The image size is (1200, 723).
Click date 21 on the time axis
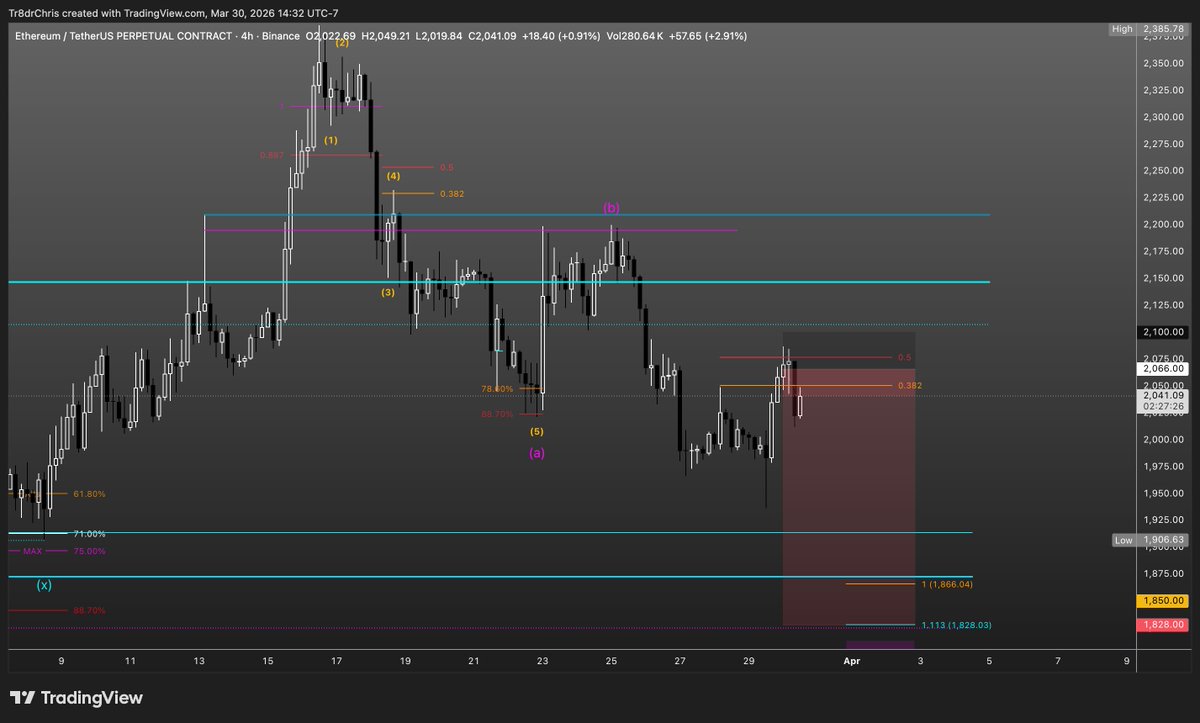click(474, 661)
